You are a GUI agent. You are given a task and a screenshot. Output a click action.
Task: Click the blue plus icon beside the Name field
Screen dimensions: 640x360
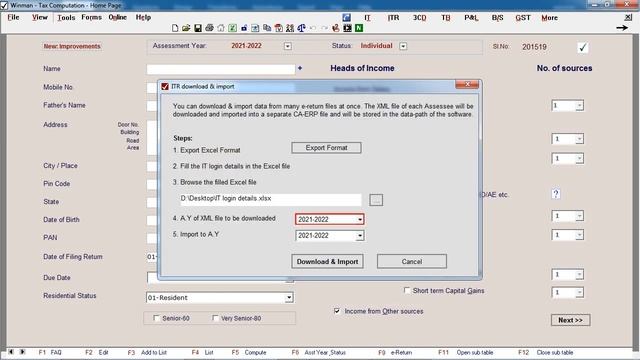tap(300, 68)
